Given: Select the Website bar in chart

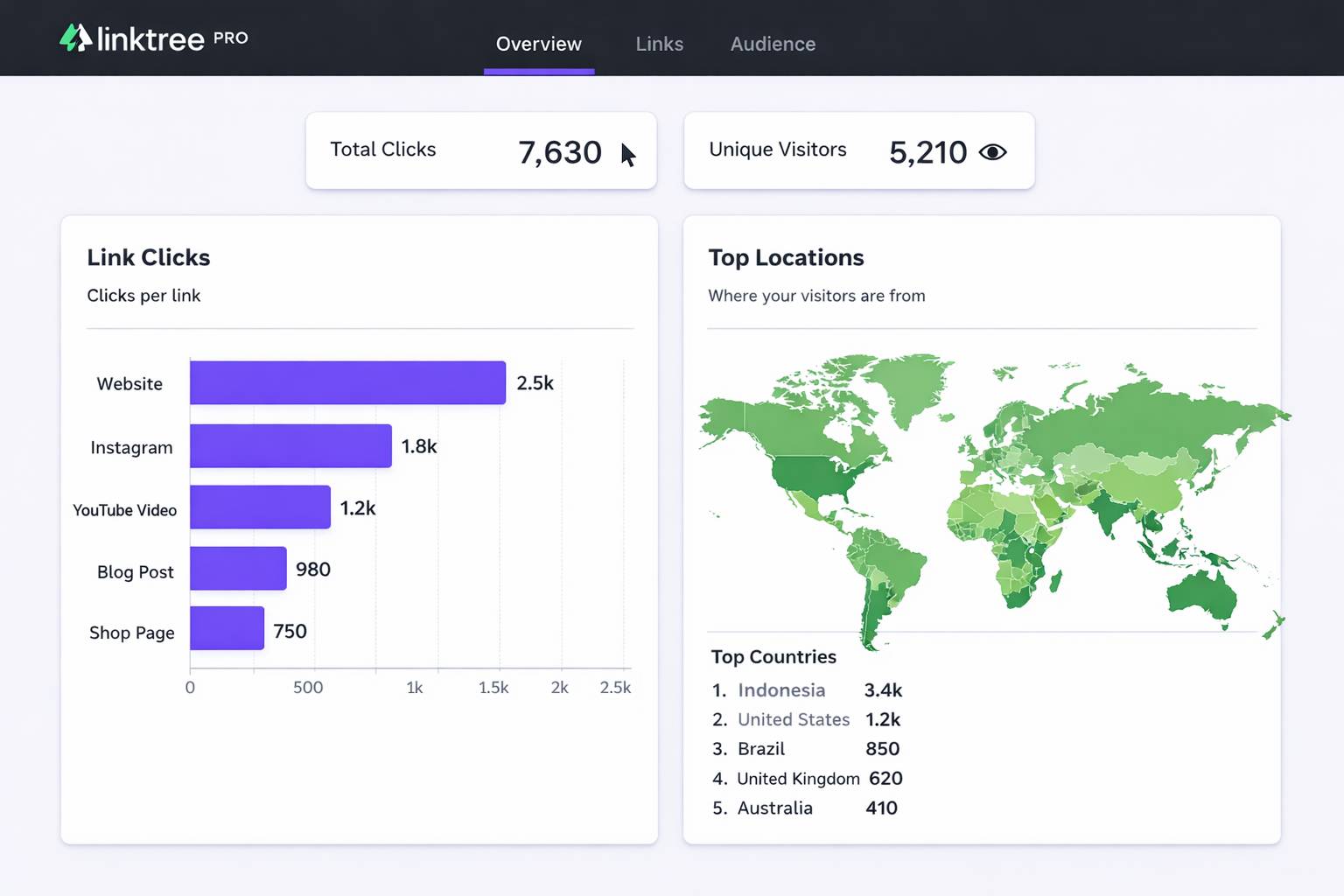Looking at the screenshot, I should 347,382.
